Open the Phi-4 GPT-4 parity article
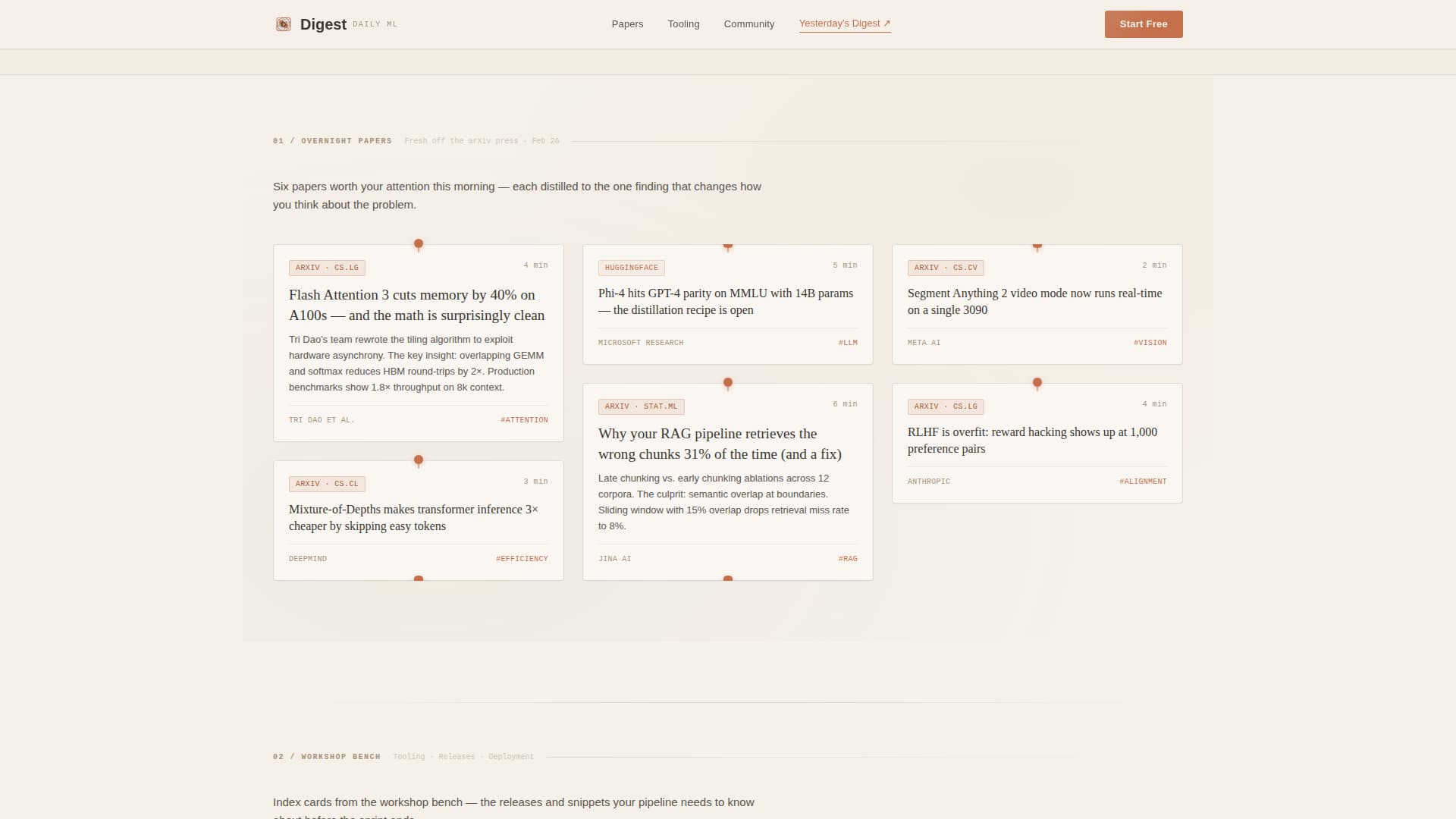1456x819 pixels. coord(725,302)
